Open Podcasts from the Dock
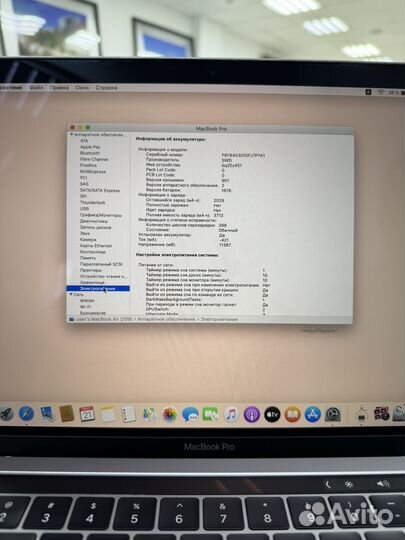 coord(252,414)
